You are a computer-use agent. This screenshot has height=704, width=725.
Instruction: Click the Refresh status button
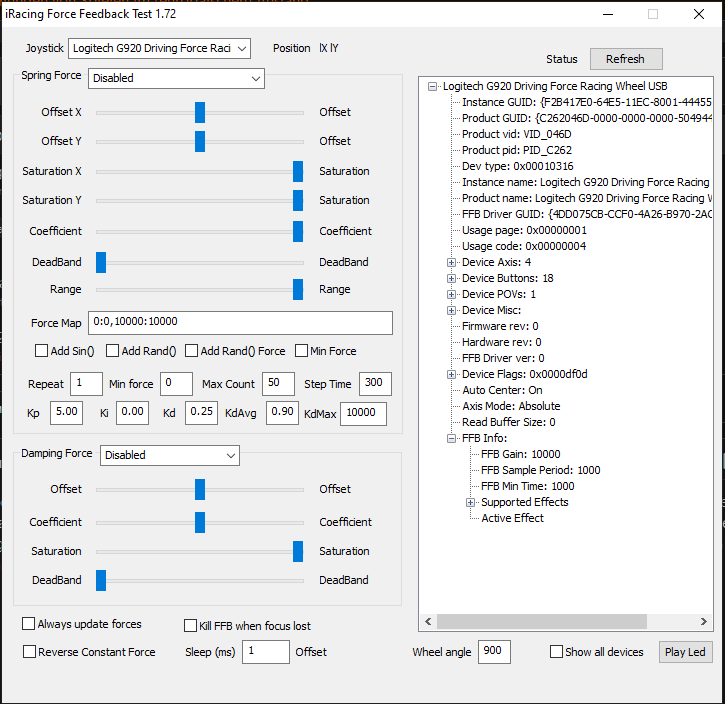(626, 59)
